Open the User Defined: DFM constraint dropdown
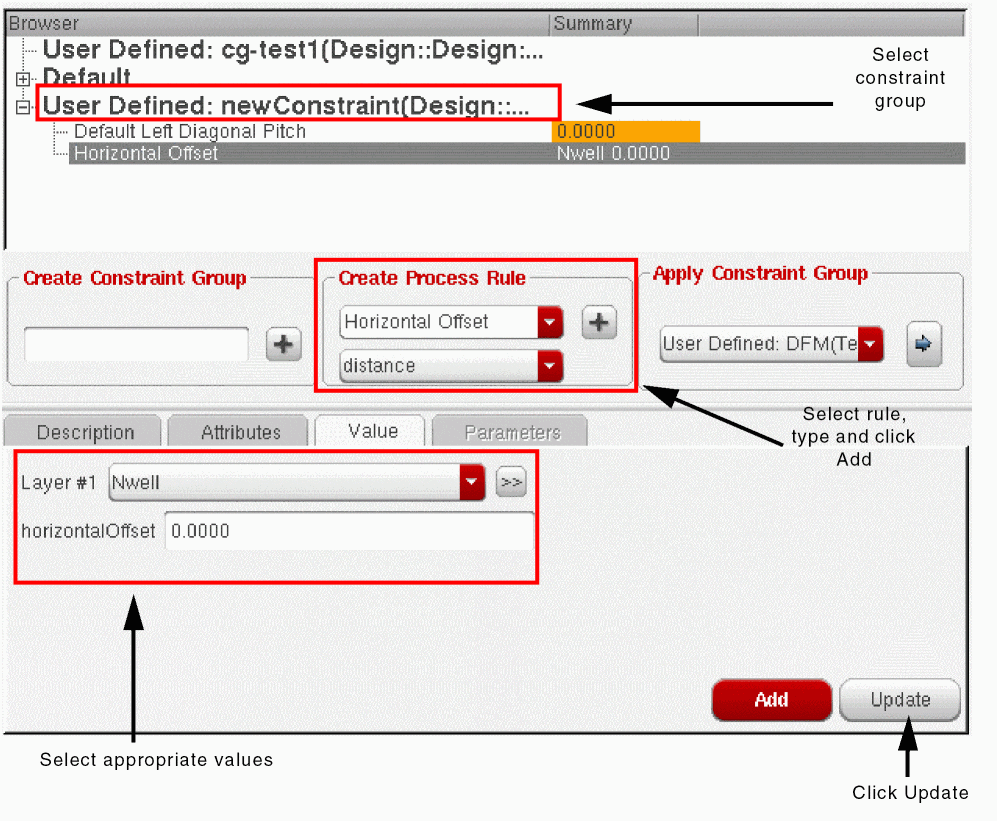 click(x=871, y=344)
